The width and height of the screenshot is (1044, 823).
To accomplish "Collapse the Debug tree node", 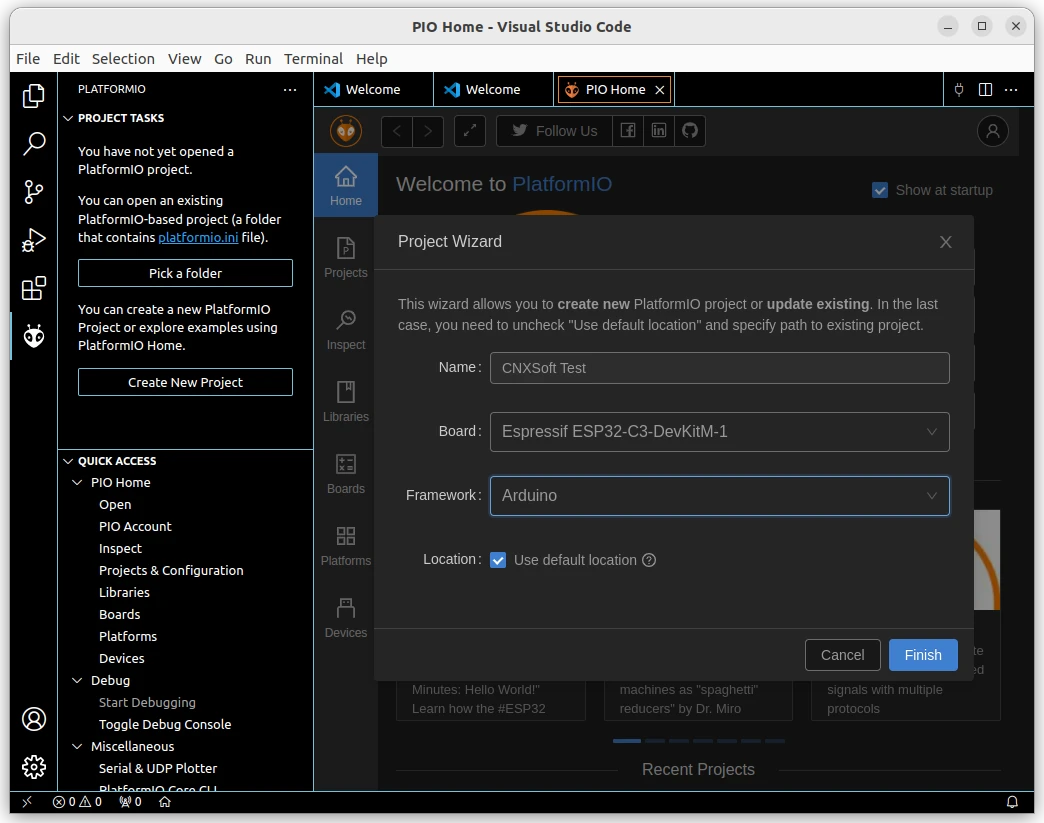I will point(77,680).
